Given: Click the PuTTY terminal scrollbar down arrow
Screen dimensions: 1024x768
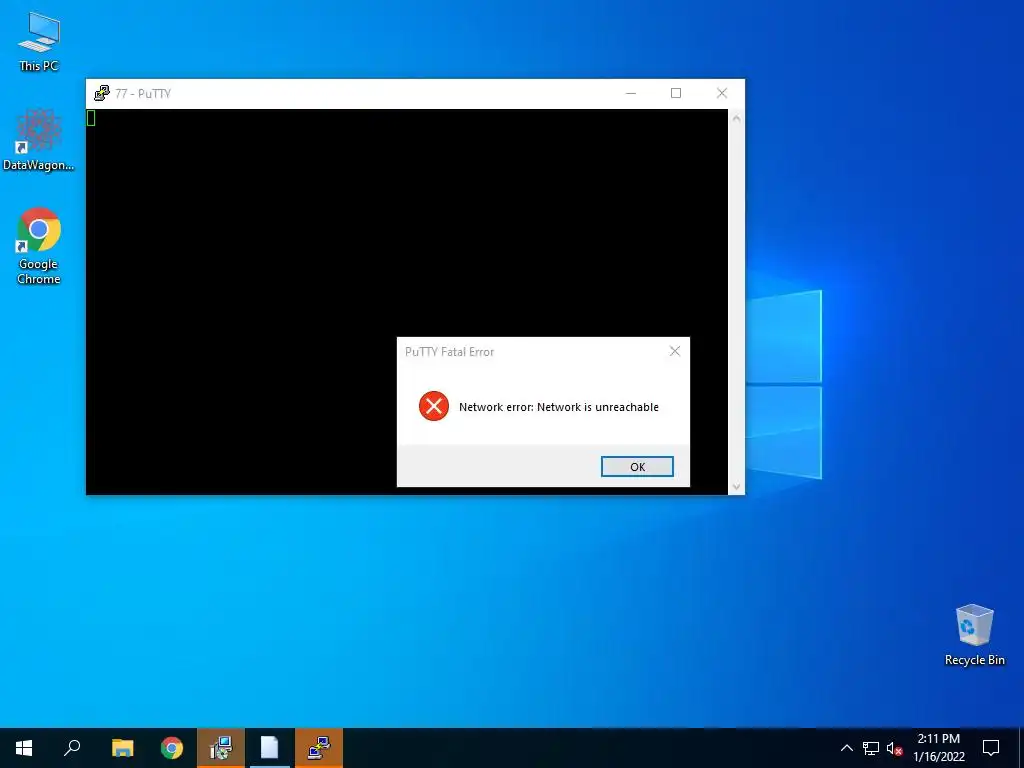Looking at the screenshot, I should (x=736, y=487).
